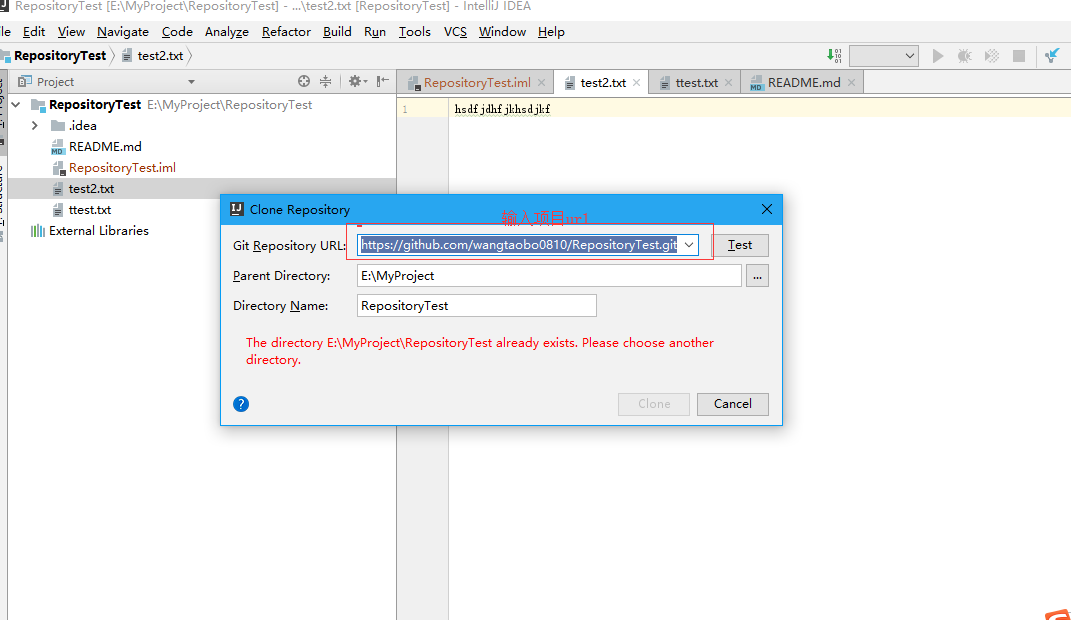This screenshot has height=620, width=1071.
Task: Click the disabled Clone button
Action: (x=654, y=404)
